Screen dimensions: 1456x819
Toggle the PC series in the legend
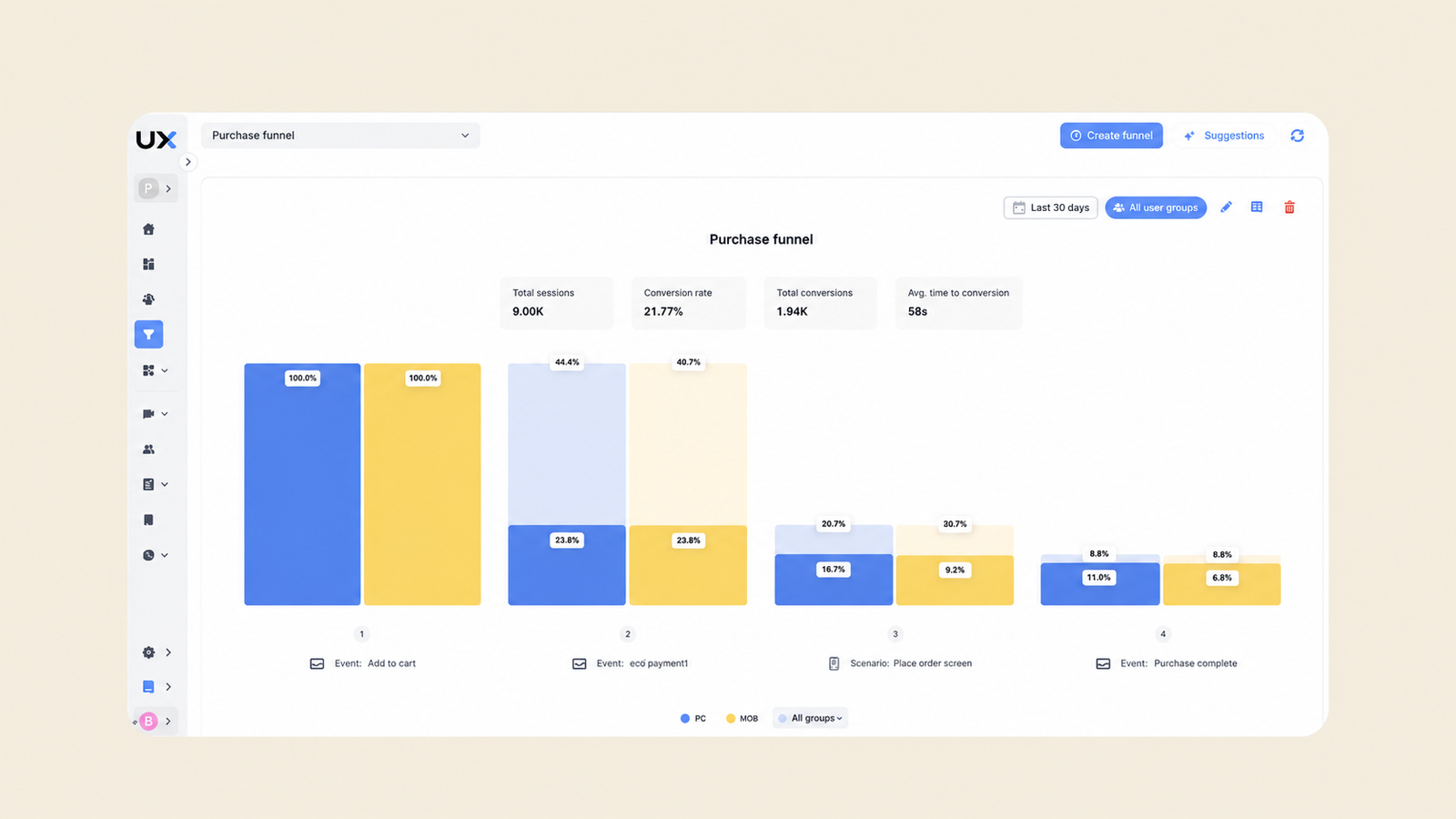693,719
